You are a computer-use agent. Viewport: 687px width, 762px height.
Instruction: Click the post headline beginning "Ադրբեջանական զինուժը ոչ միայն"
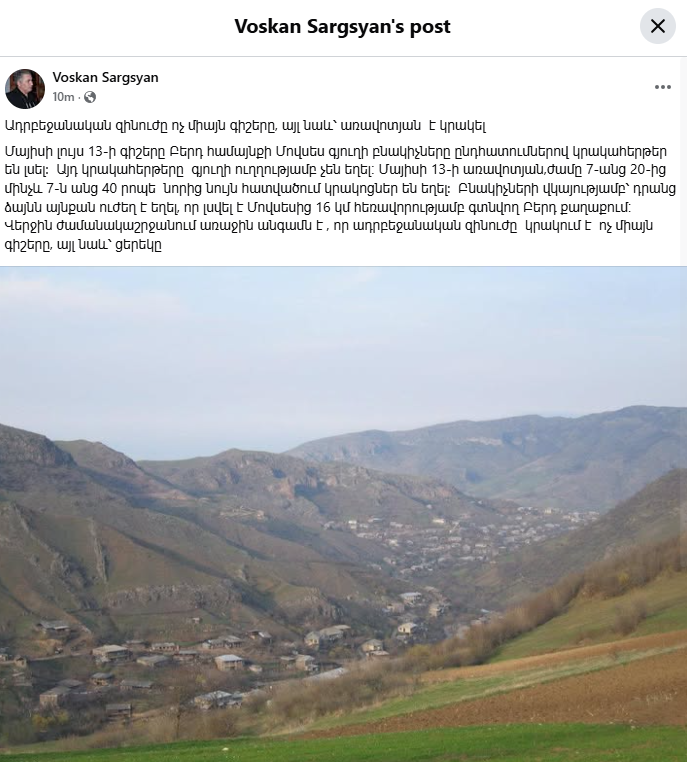tap(245, 125)
